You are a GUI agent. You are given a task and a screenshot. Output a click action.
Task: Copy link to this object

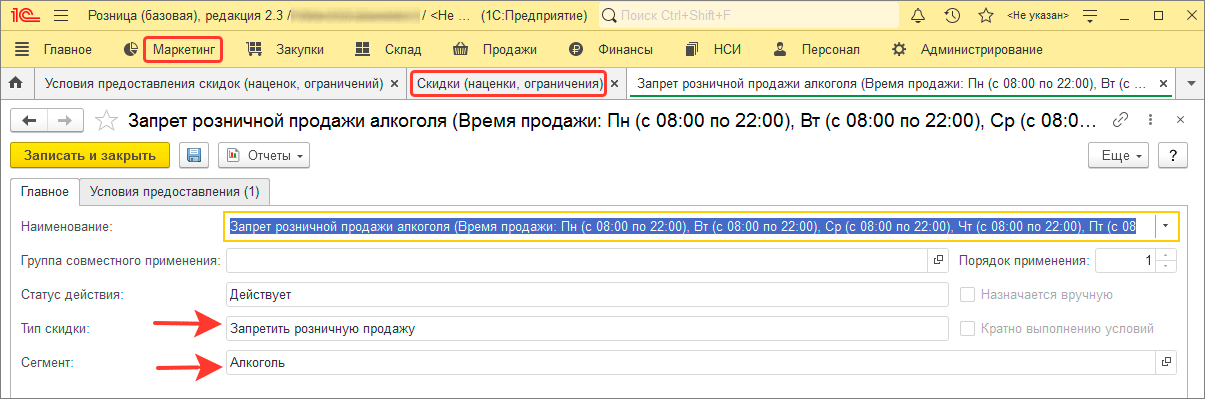click(1122, 119)
